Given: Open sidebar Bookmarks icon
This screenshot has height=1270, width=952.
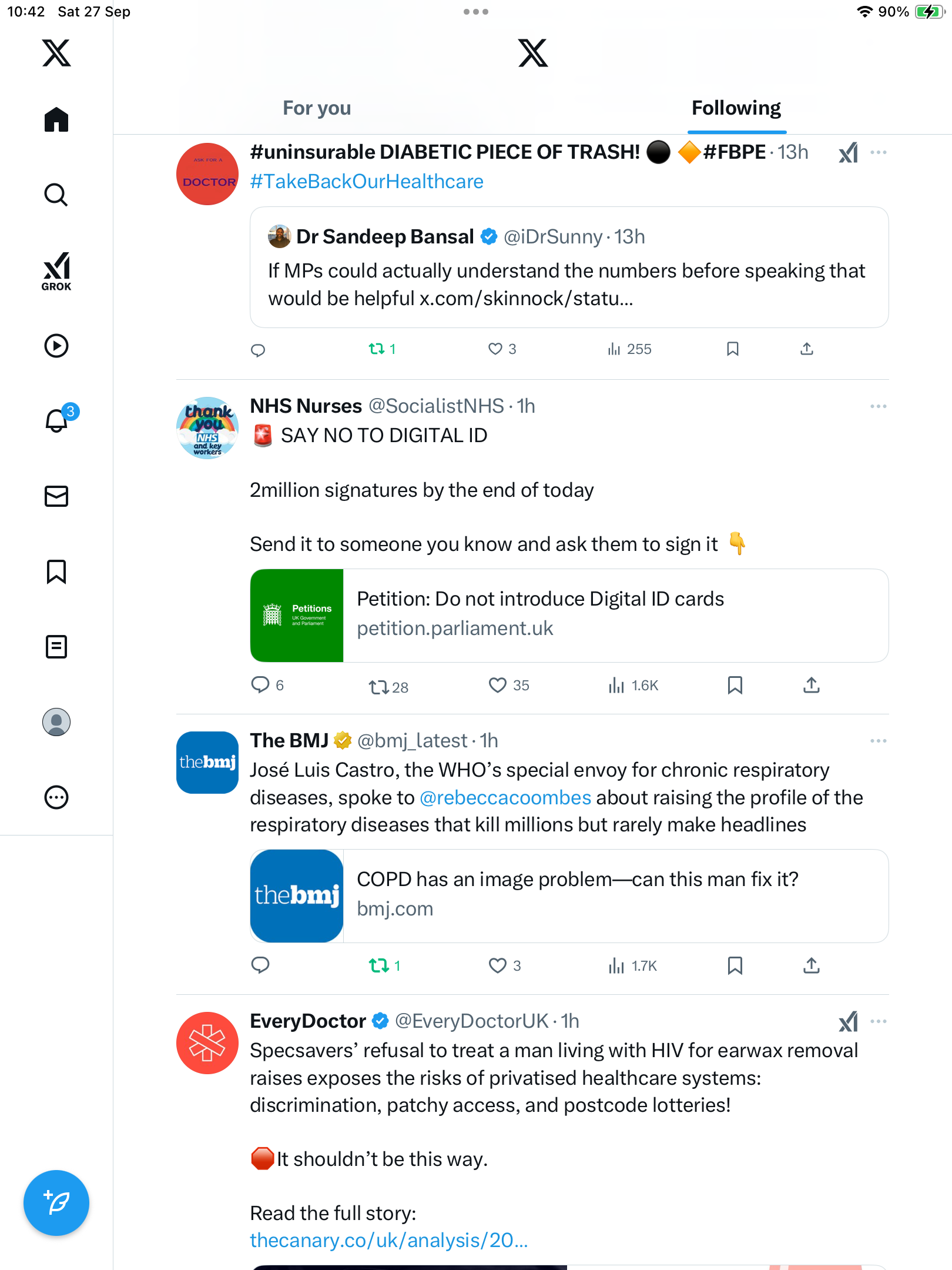Looking at the screenshot, I should 56,571.
